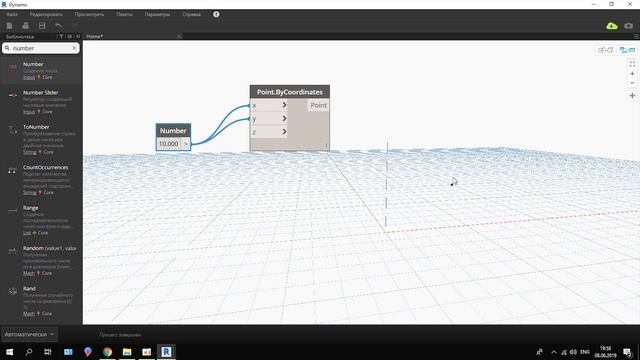Click Number node title on canvas
Image resolution: width=640 pixels, height=360 pixels.
tap(173, 131)
